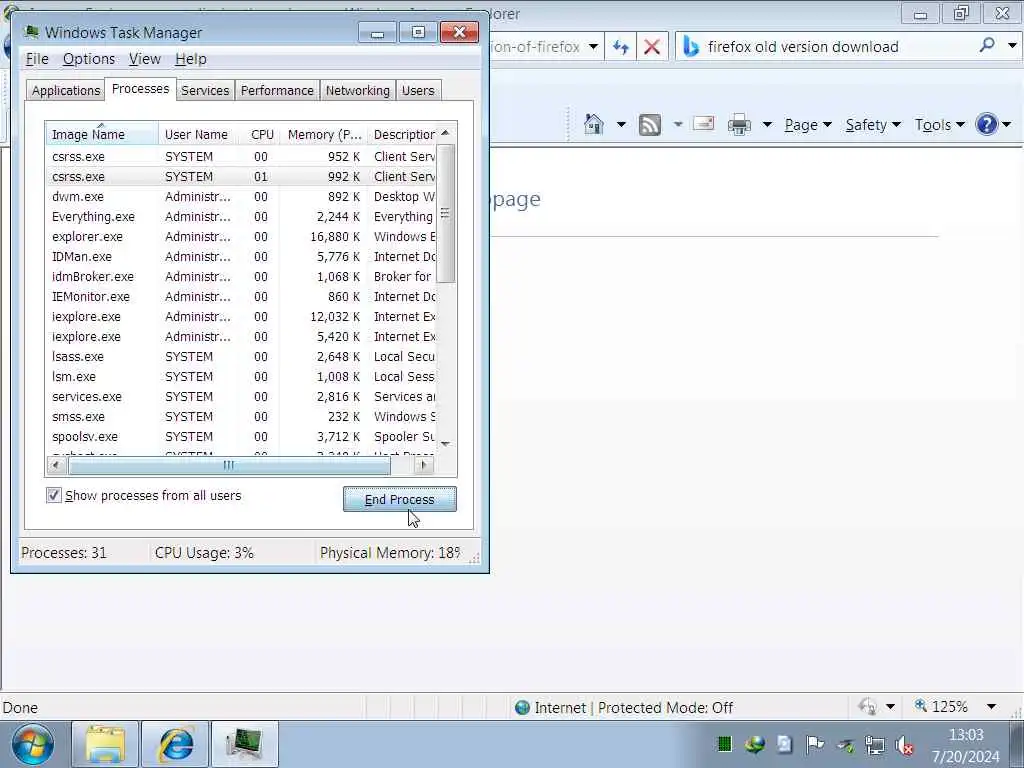Image resolution: width=1024 pixels, height=768 pixels.
Task: Open the Safety dropdown menu
Action: coord(873,125)
